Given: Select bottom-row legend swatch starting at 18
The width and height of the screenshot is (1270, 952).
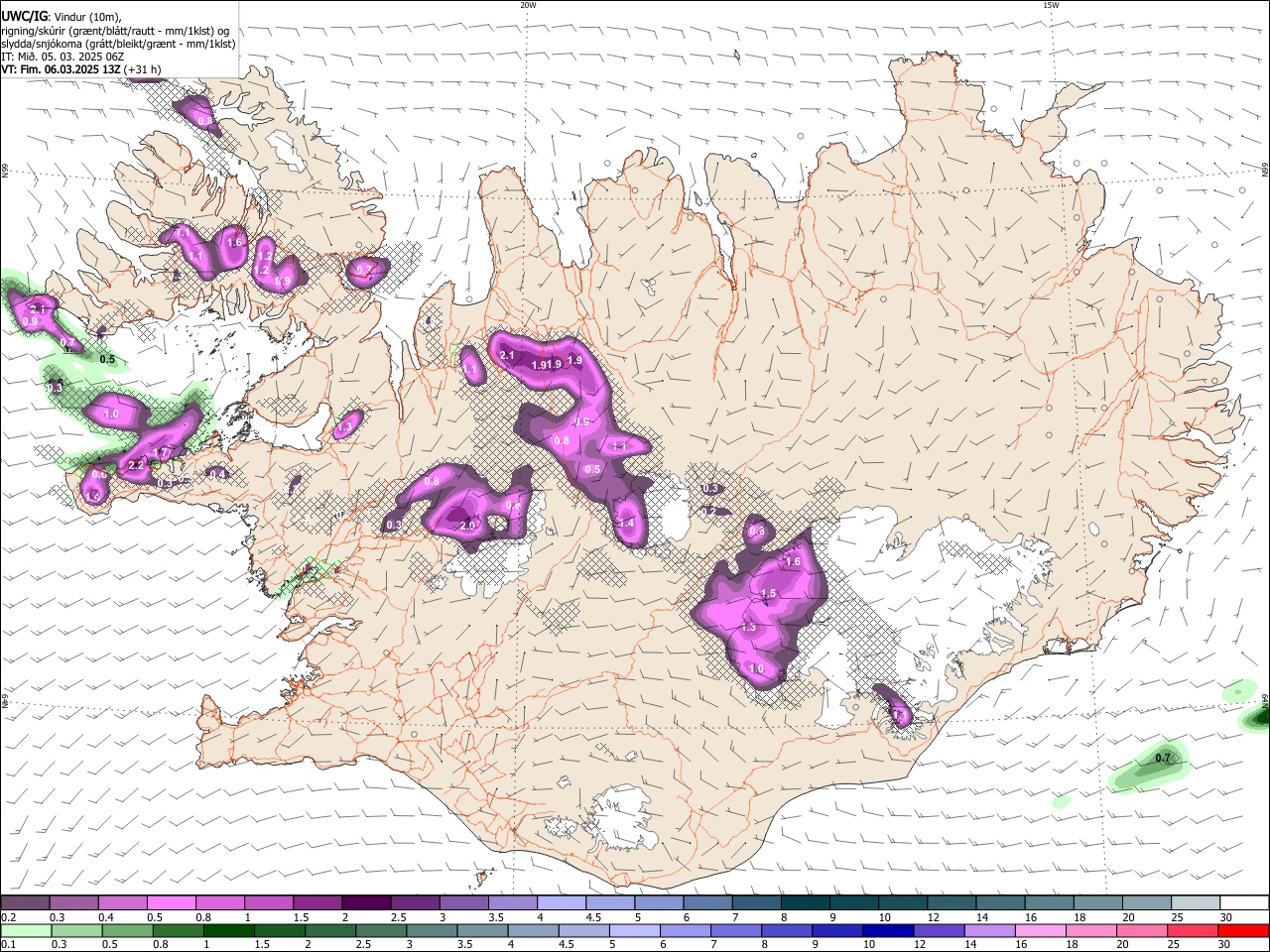Looking at the screenshot, I should pyautogui.click(x=1089, y=930).
